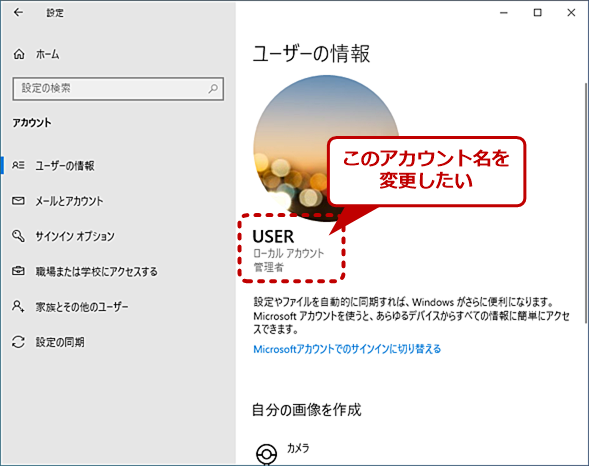Click the key sign-in options icon
Screen dimensions: 589x466
tap(18, 236)
